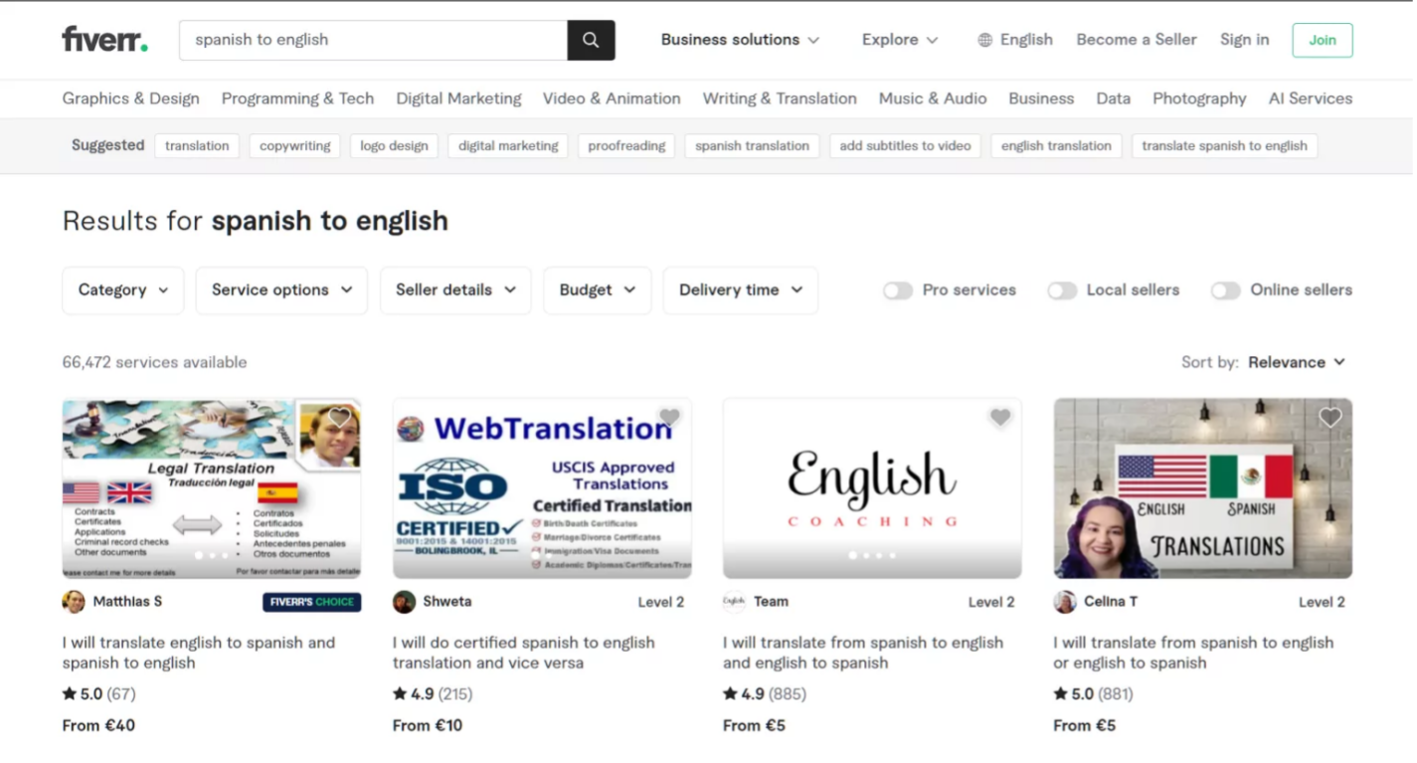The width and height of the screenshot is (1417, 763).
Task: Select Graphics & Design category menu
Action: point(131,98)
